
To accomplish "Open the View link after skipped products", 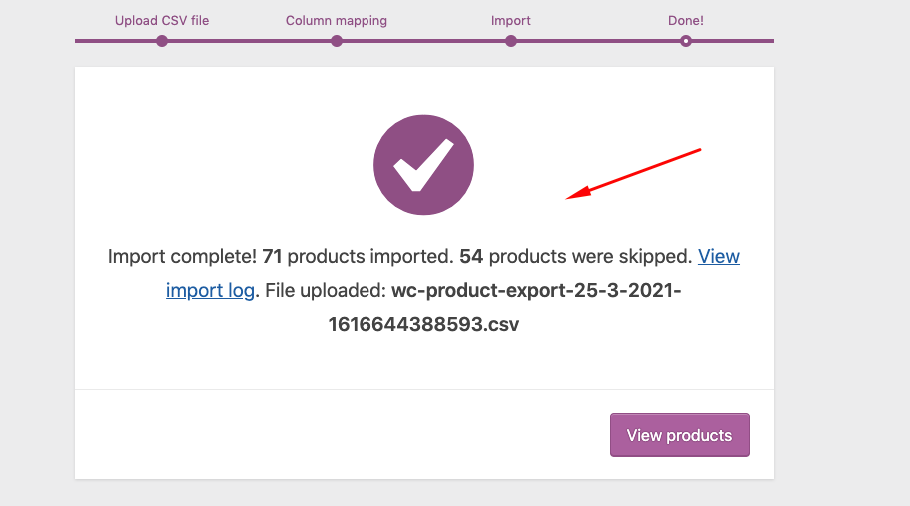I will coord(718,256).
